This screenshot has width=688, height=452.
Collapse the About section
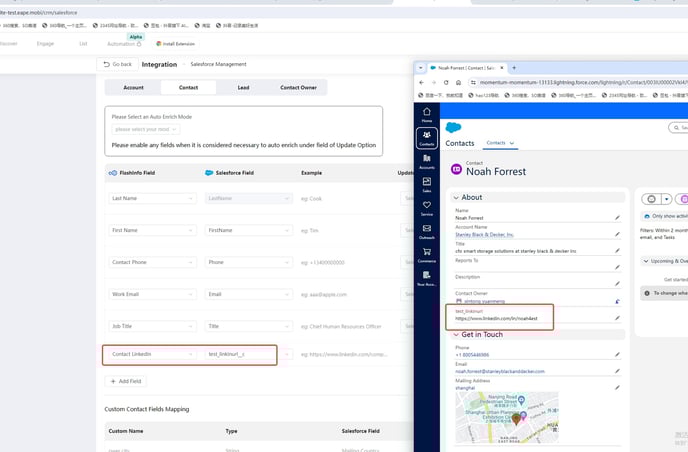(x=456, y=197)
